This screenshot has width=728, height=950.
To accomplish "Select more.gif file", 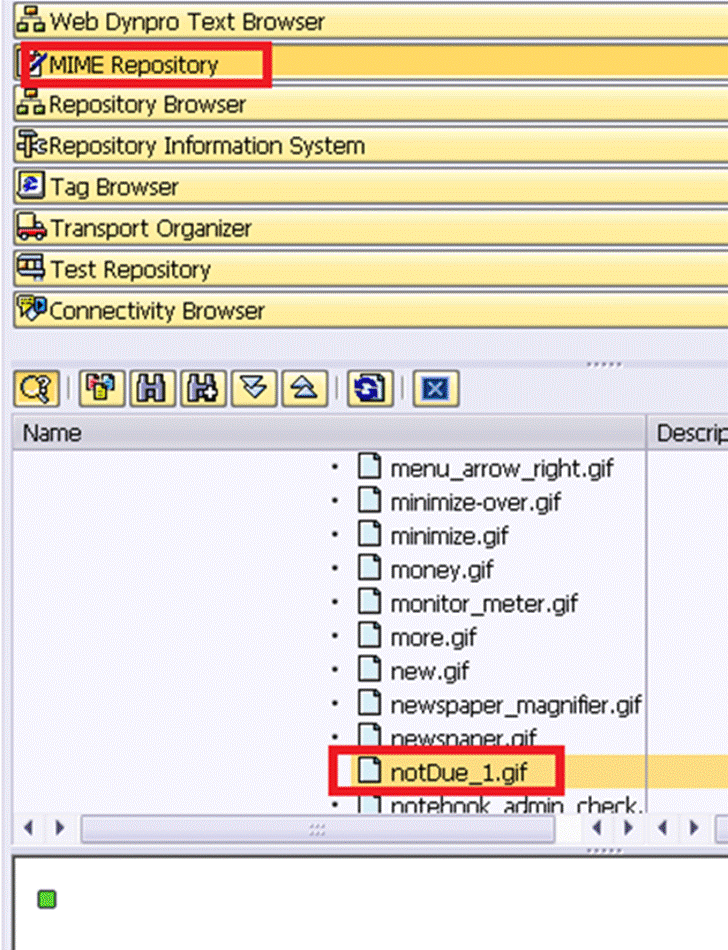I will pyautogui.click(x=433, y=638).
